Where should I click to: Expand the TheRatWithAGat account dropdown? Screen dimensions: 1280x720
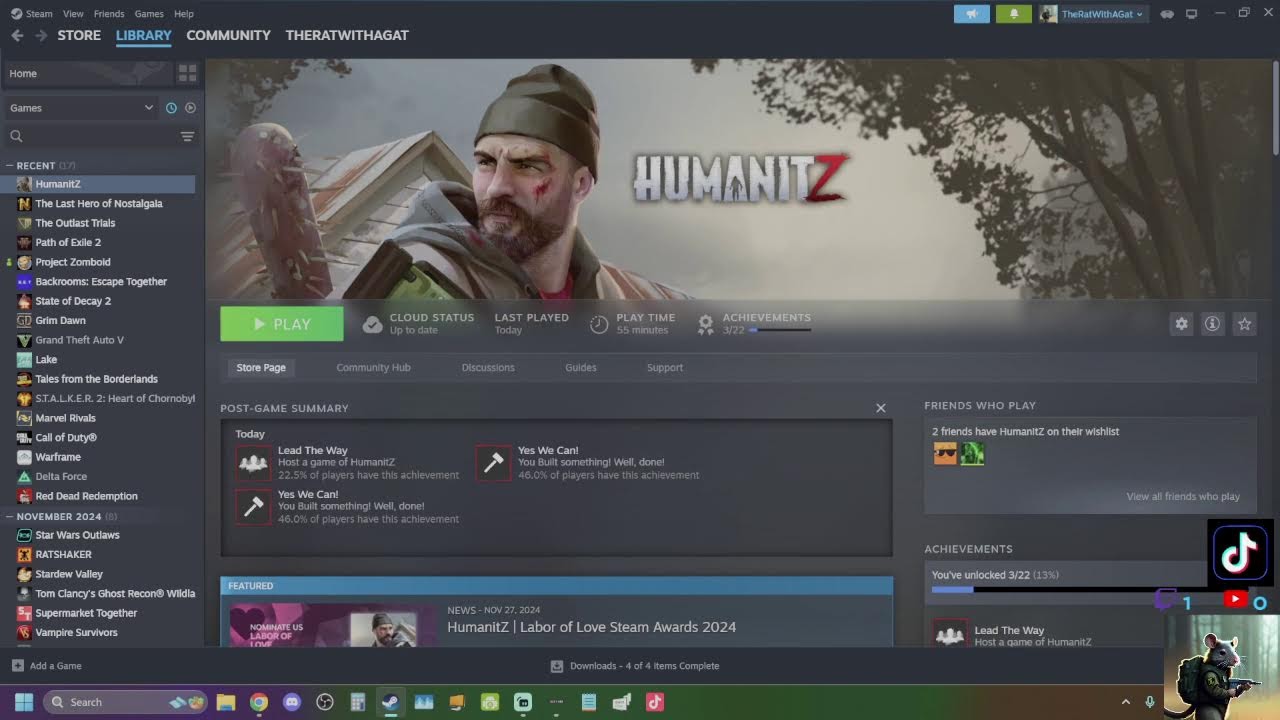[1093, 14]
